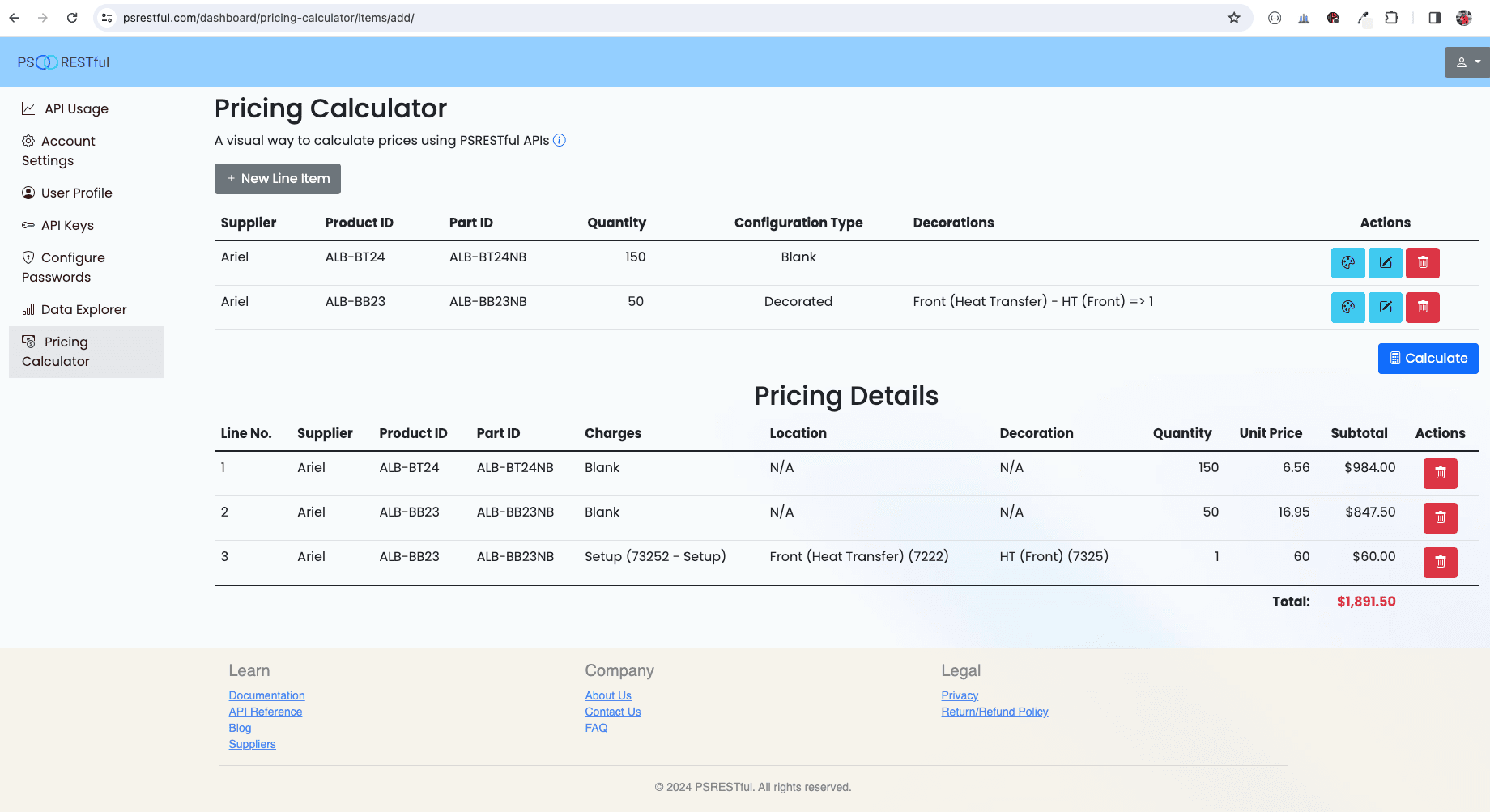The width and height of the screenshot is (1490, 812).
Task: Click the Calculate button
Action: (1428, 359)
